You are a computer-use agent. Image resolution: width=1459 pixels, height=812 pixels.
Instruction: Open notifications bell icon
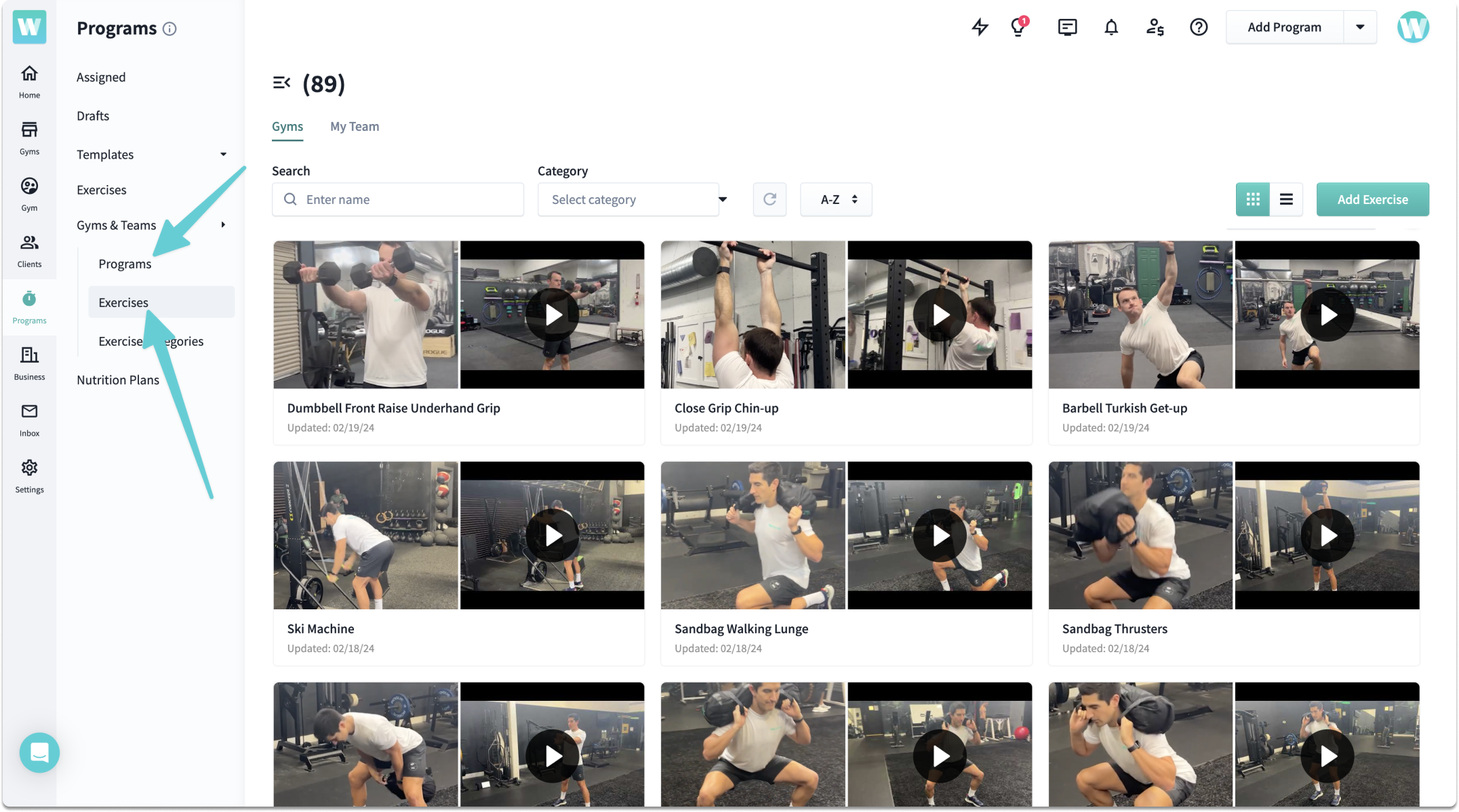pyautogui.click(x=1111, y=27)
